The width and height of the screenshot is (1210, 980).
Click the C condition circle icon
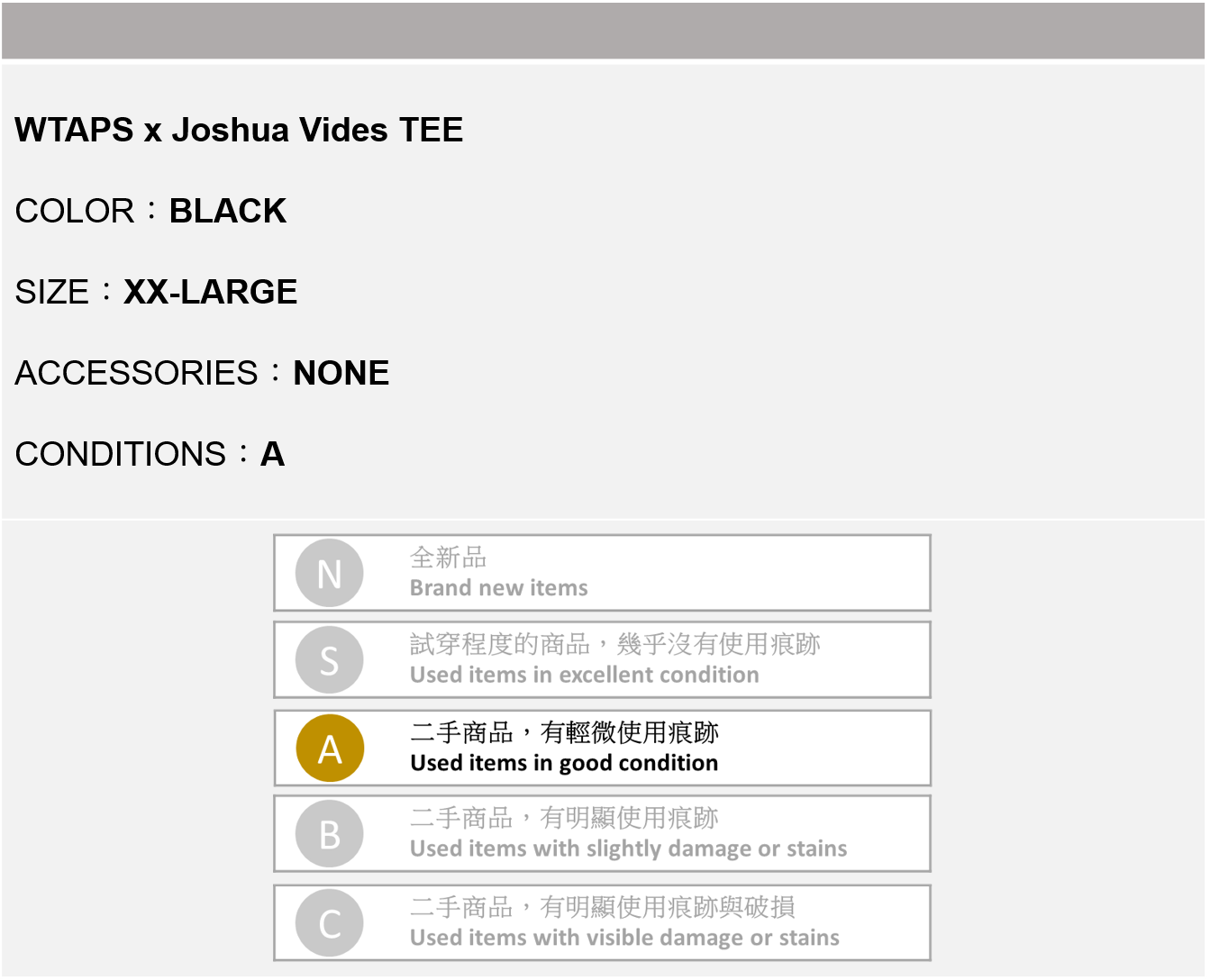(x=330, y=923)
